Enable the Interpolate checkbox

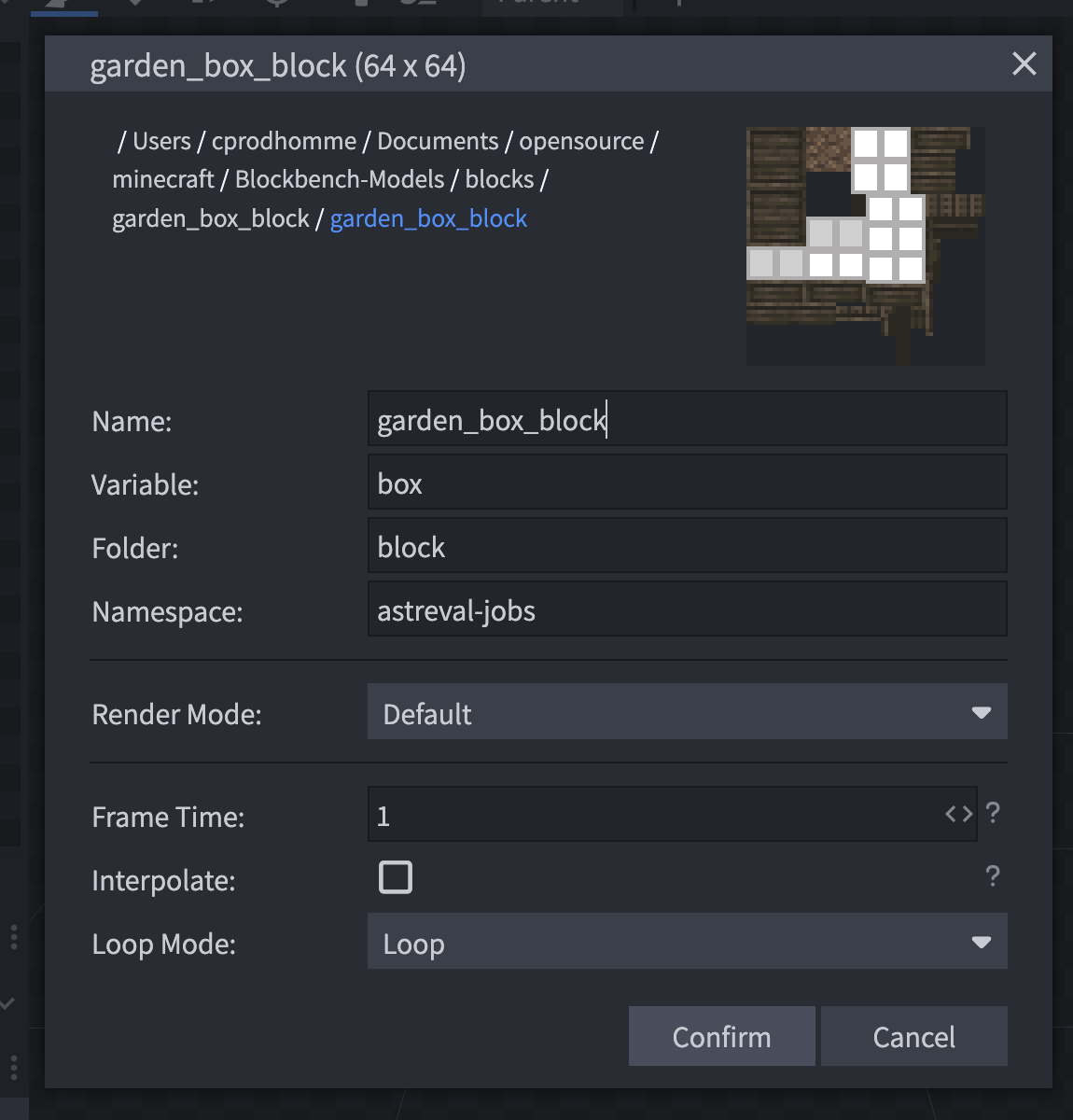396,878
